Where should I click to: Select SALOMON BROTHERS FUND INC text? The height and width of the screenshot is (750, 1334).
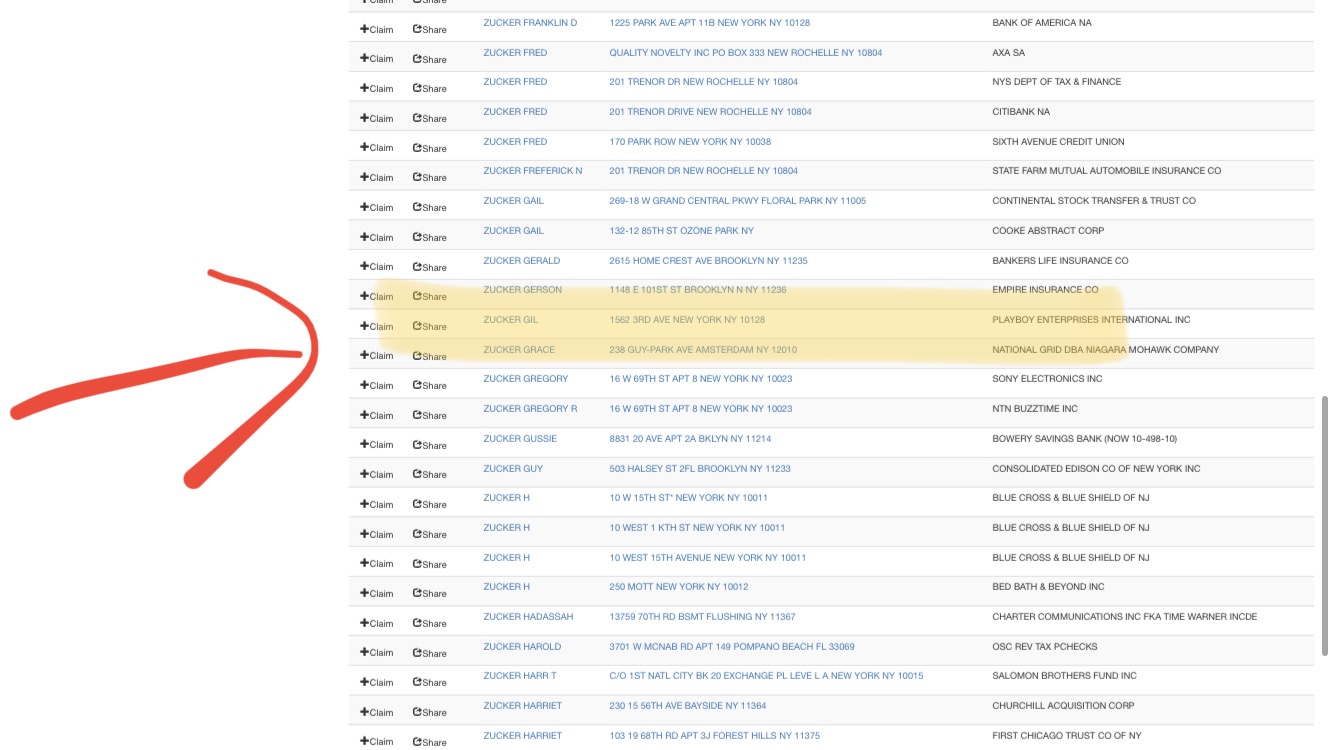pos(1064,676)
